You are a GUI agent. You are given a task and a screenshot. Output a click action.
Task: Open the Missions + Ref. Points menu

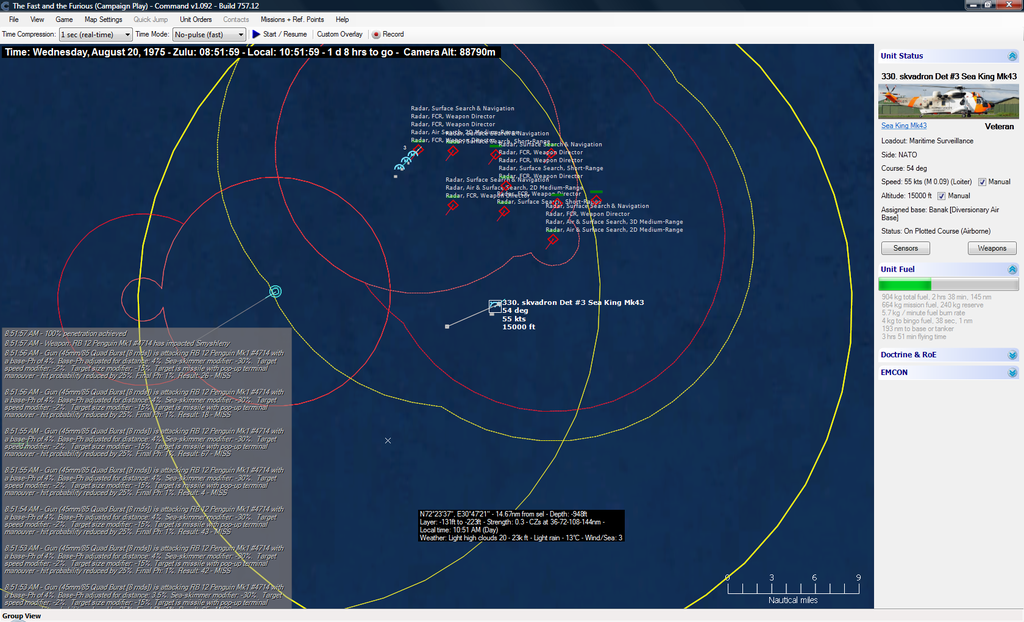click(x=291, y=19)
